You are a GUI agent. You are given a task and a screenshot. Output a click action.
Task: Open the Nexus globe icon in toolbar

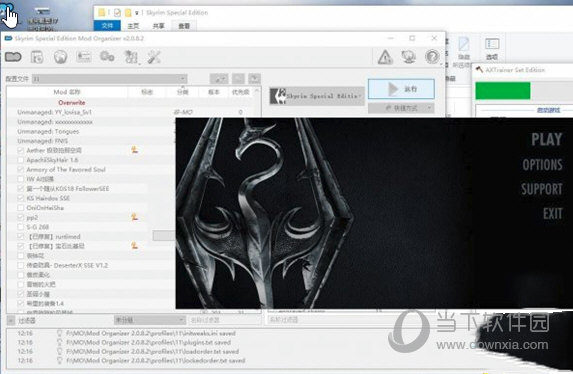[x=60, y=57]
